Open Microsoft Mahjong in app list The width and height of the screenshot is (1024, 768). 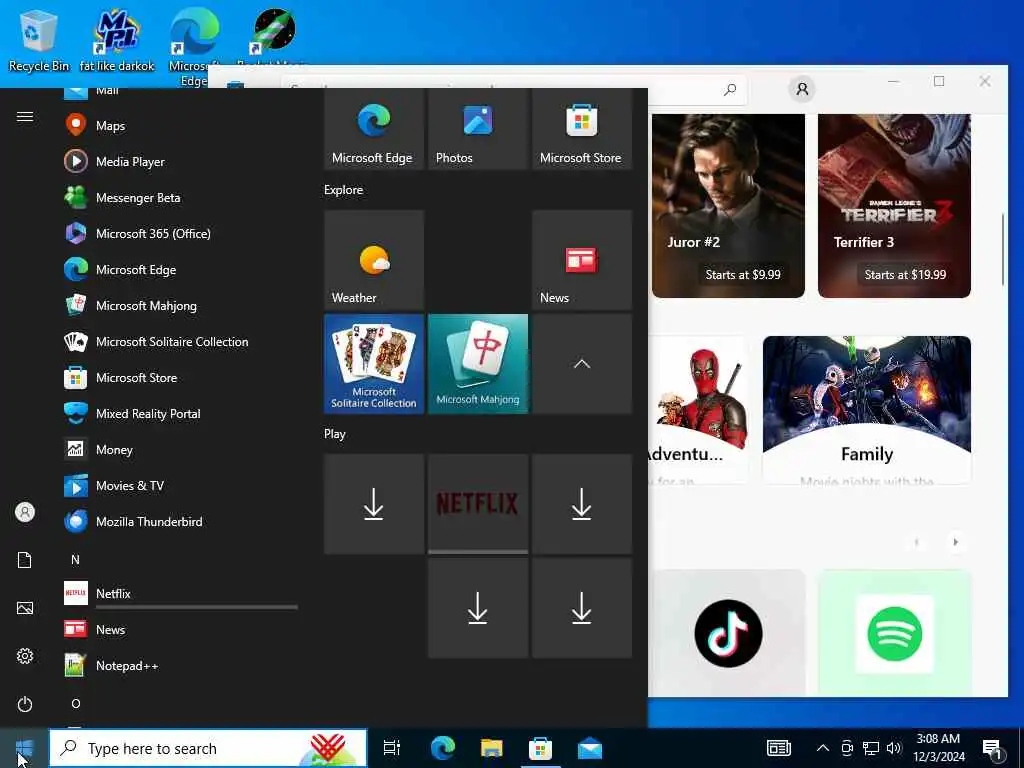point(181,305)
